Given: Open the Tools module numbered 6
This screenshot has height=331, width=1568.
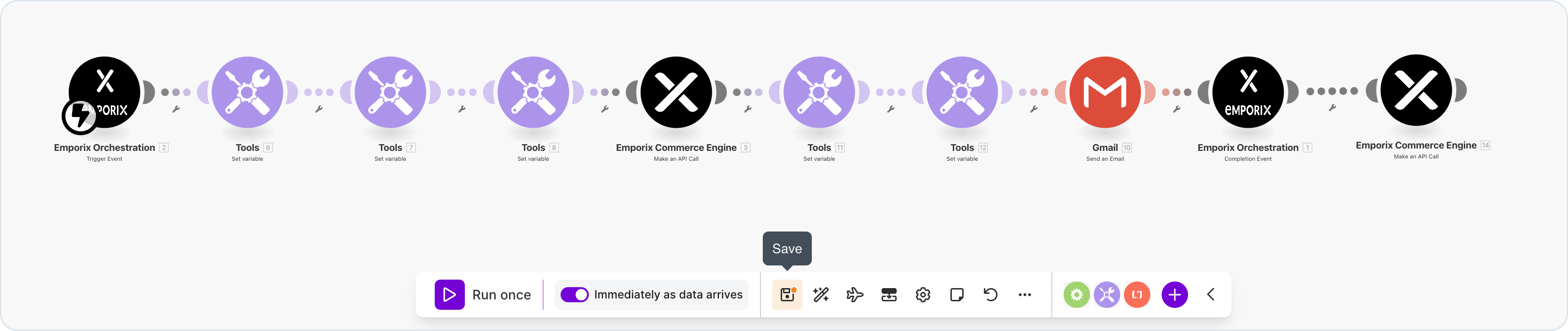Looking at the screenshot, I should [x=247, y=92].
